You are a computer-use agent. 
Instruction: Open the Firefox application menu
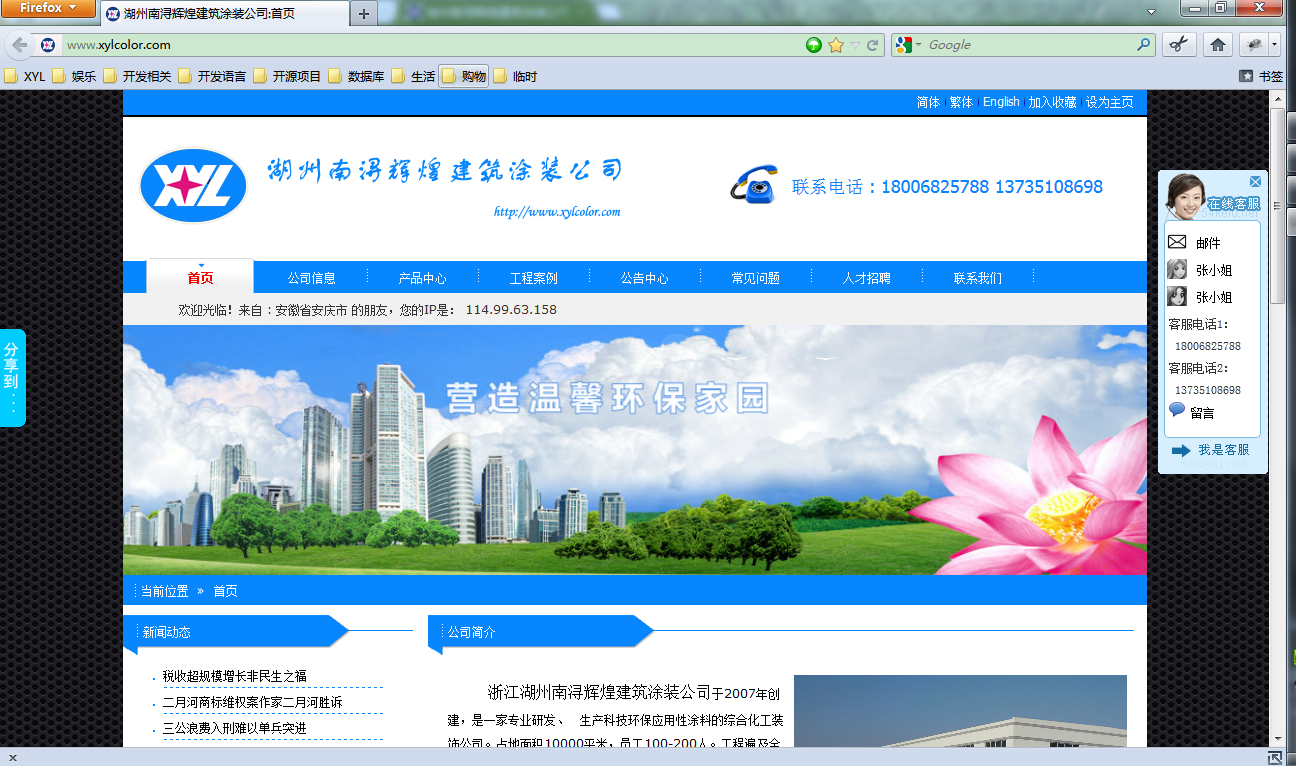click(49, 8)
